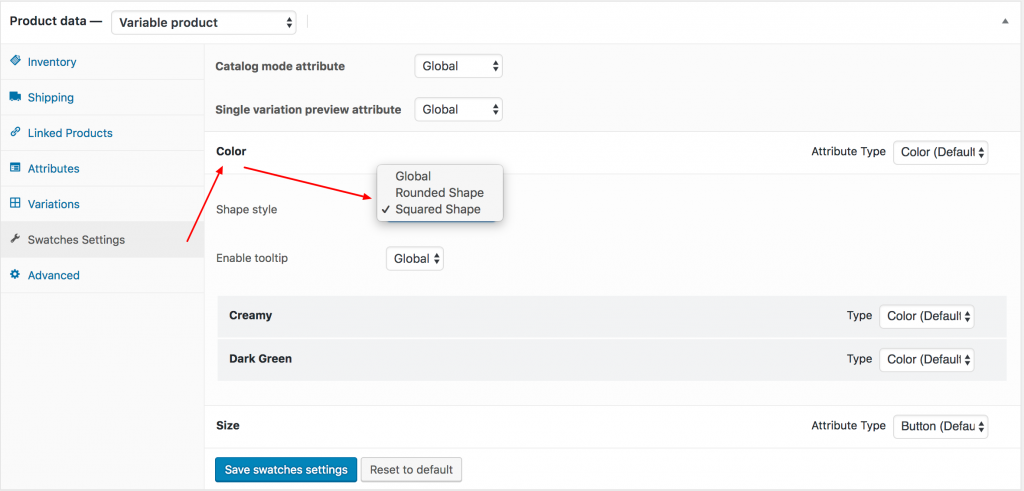Image resolution: width=1024 pixels, height=491 pixels.
Task: Select the checked Squared Shape option
Action: [437, 210]
